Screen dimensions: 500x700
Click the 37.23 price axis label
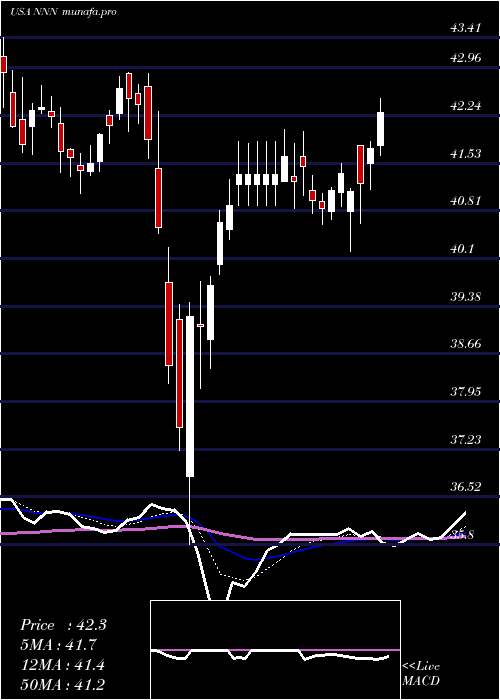coord(466,440)
